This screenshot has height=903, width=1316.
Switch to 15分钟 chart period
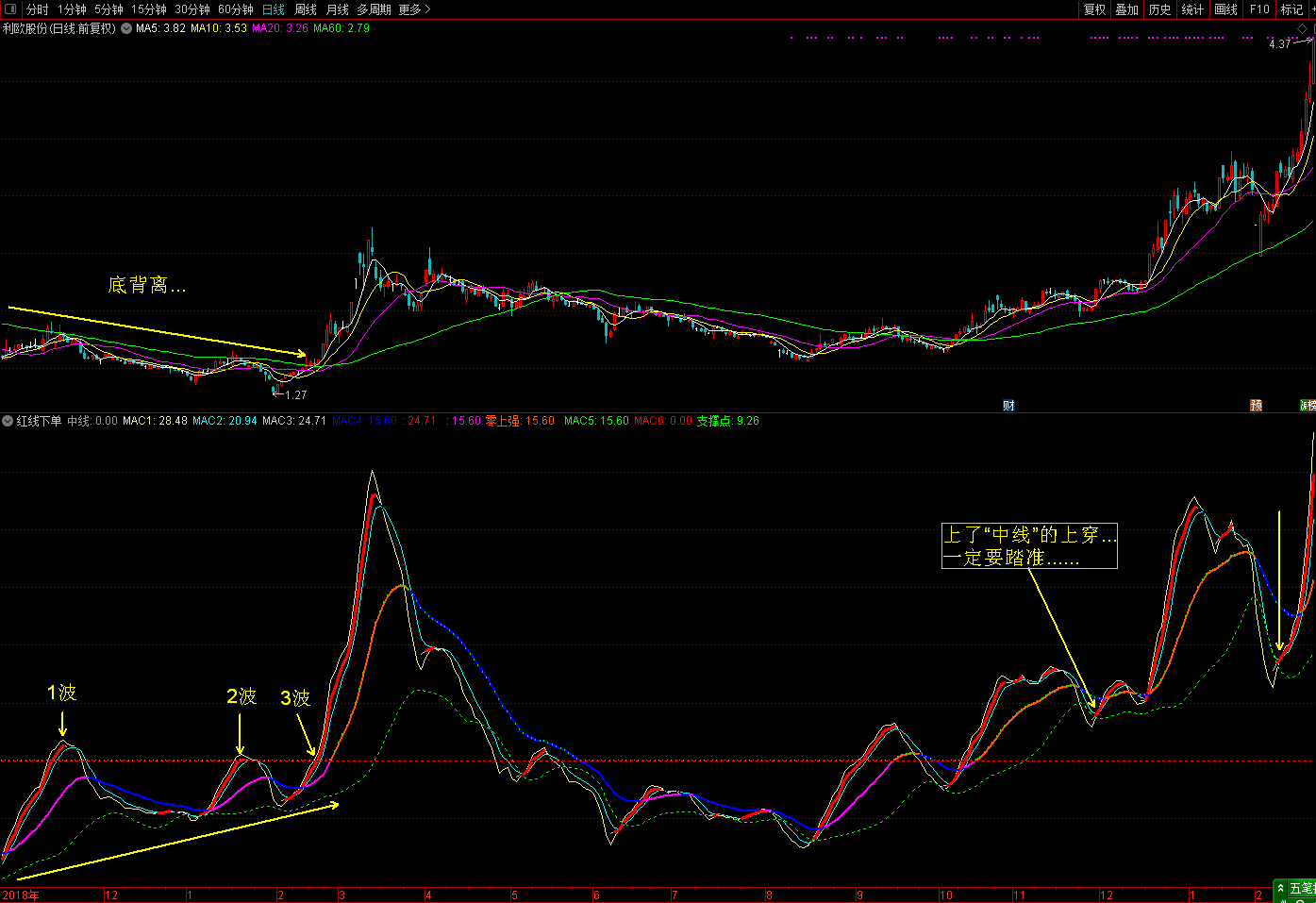coord(149,9)
